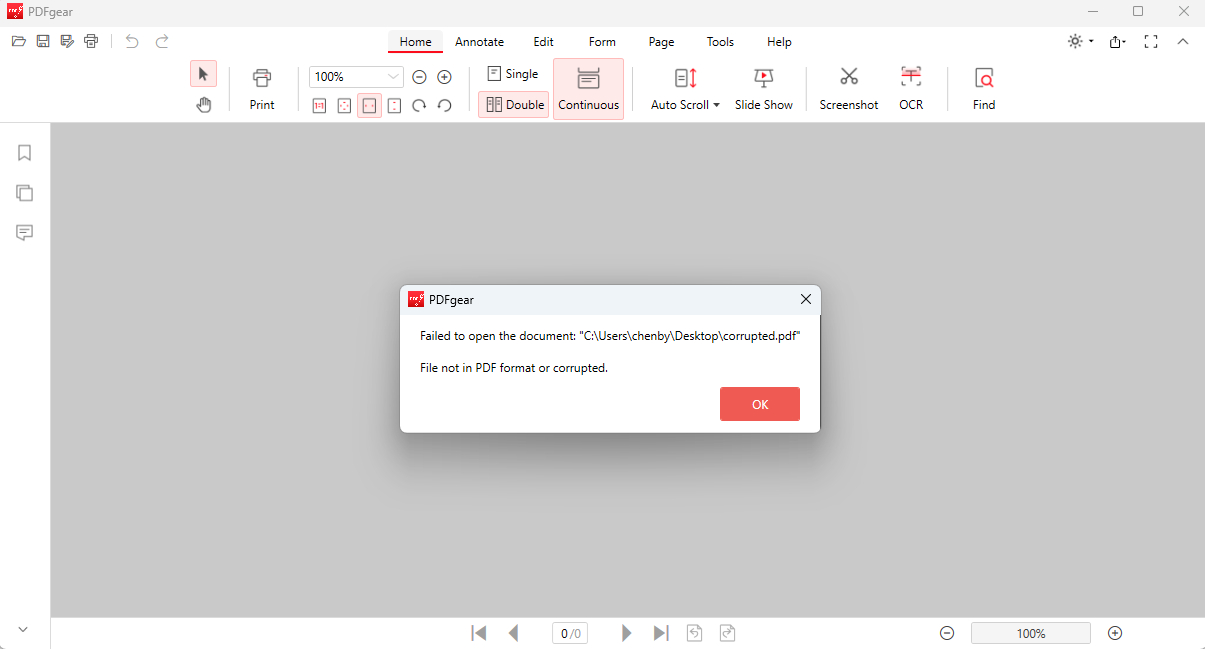1205x649 pixels.
Task: Click the fit page icon
Action: click(344, 105)
